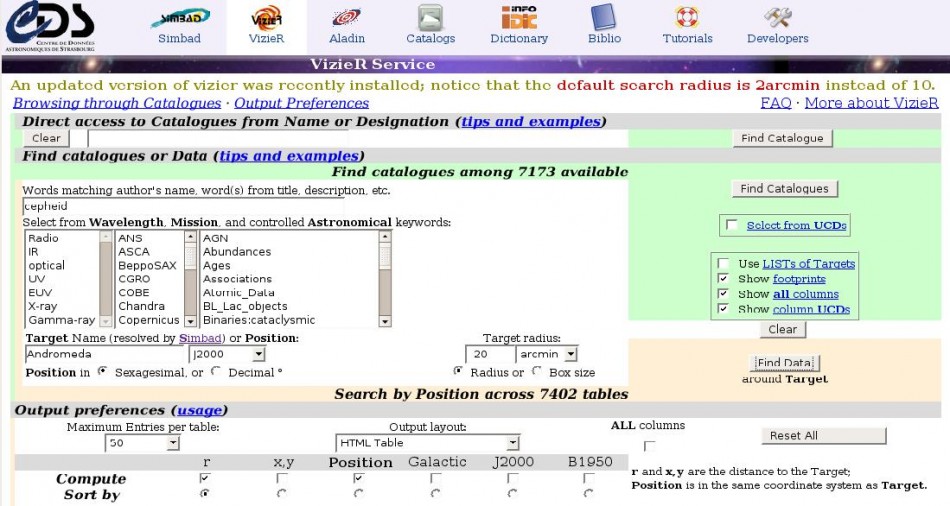Click the Target Name input field

pos(105,354)
